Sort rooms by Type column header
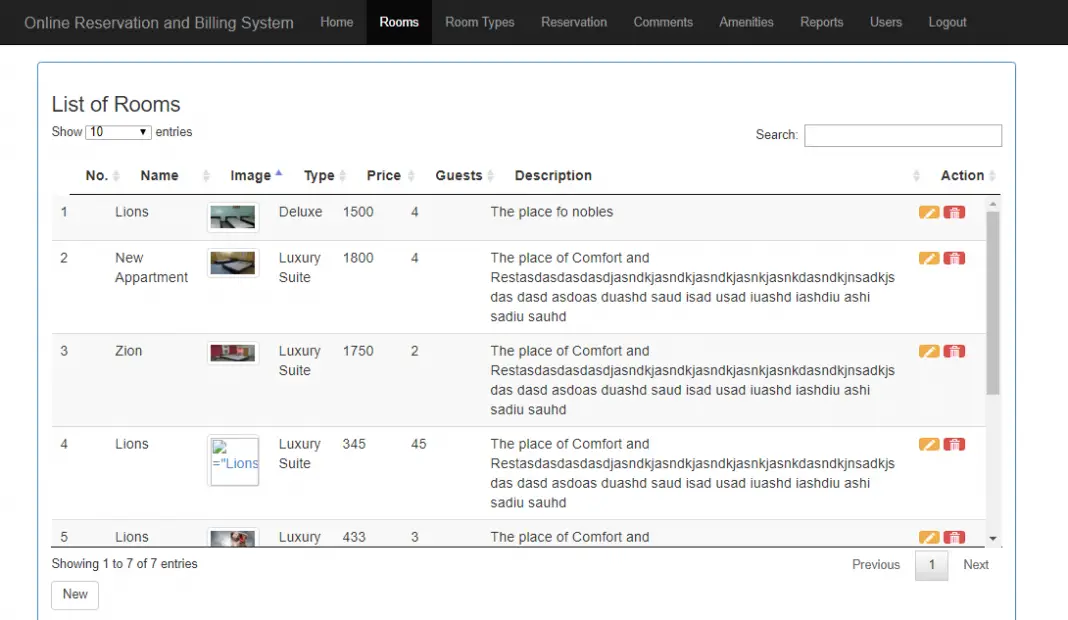Image resolution: width=1068 pixels, height=620 pixels. point(320,176)
